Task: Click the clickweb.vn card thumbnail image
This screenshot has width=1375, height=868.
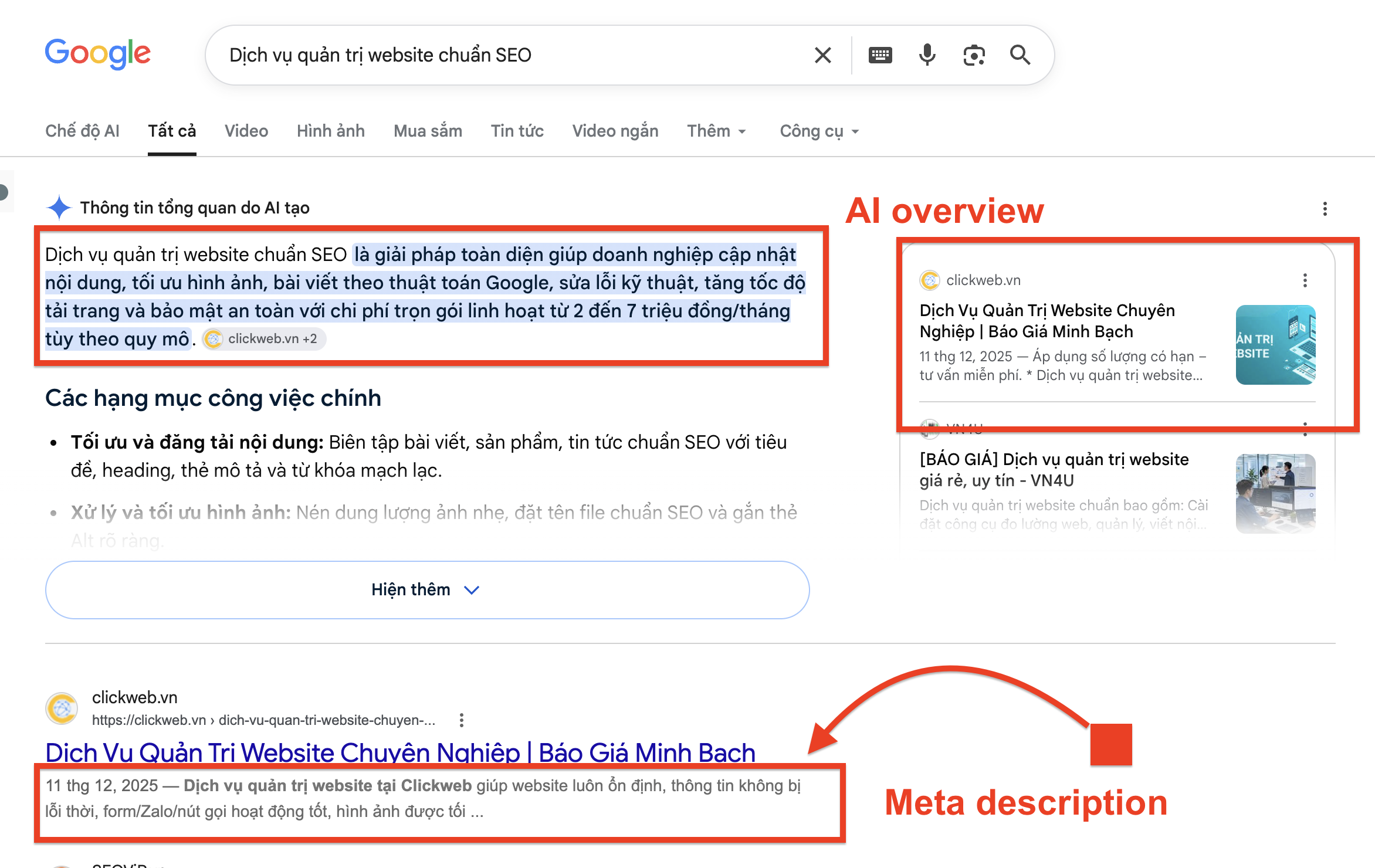Action: pyautogui.click(x=1275, y=345)
